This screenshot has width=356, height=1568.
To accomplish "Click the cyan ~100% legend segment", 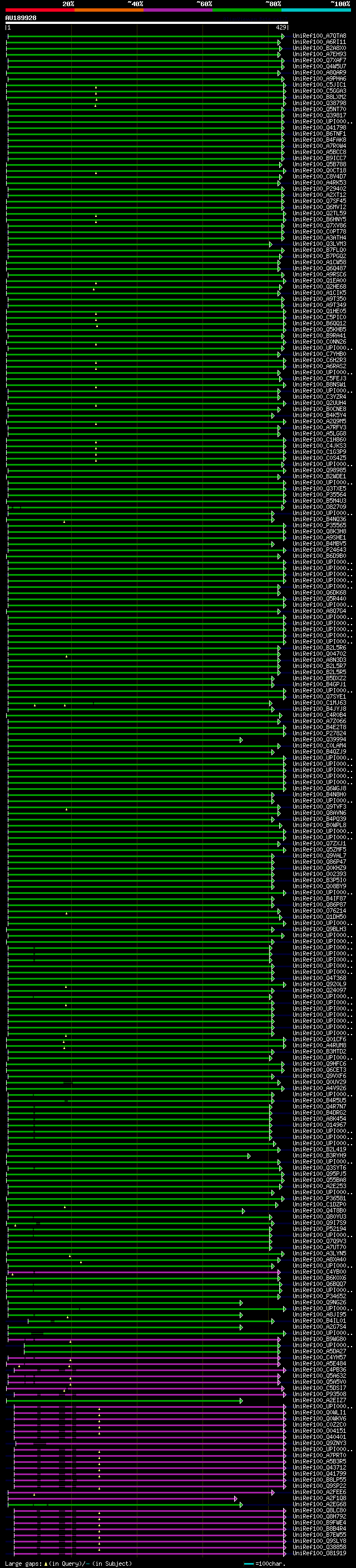I will 316,10.
